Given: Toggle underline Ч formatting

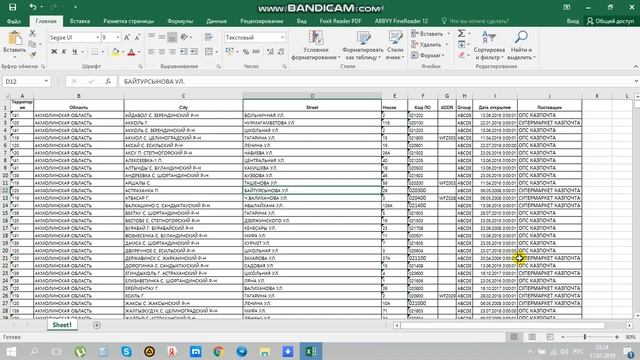Looking at the screenshot, I should (x=74, y=52).
